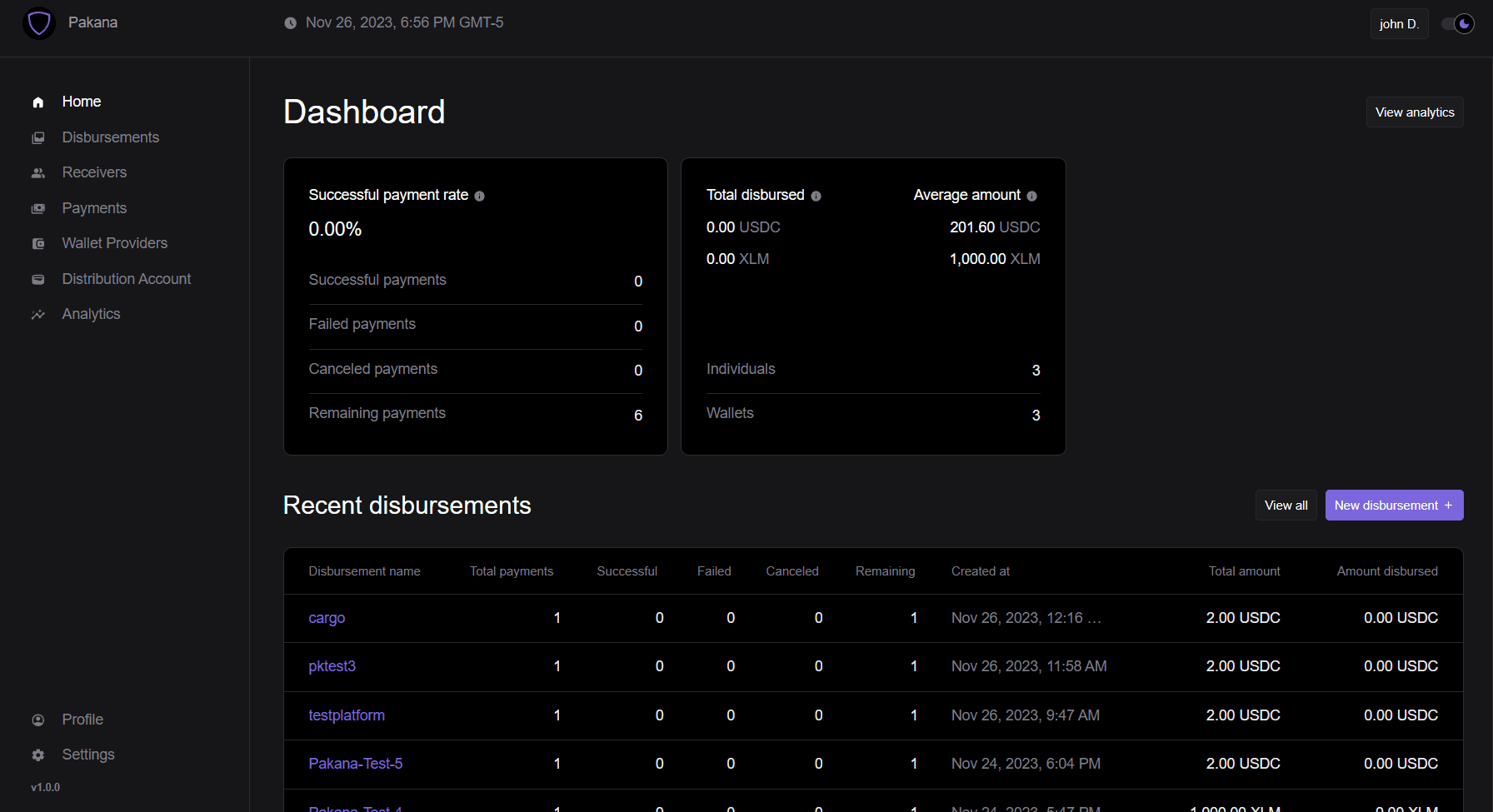Click the Settings gear icon

click(38, 755)
